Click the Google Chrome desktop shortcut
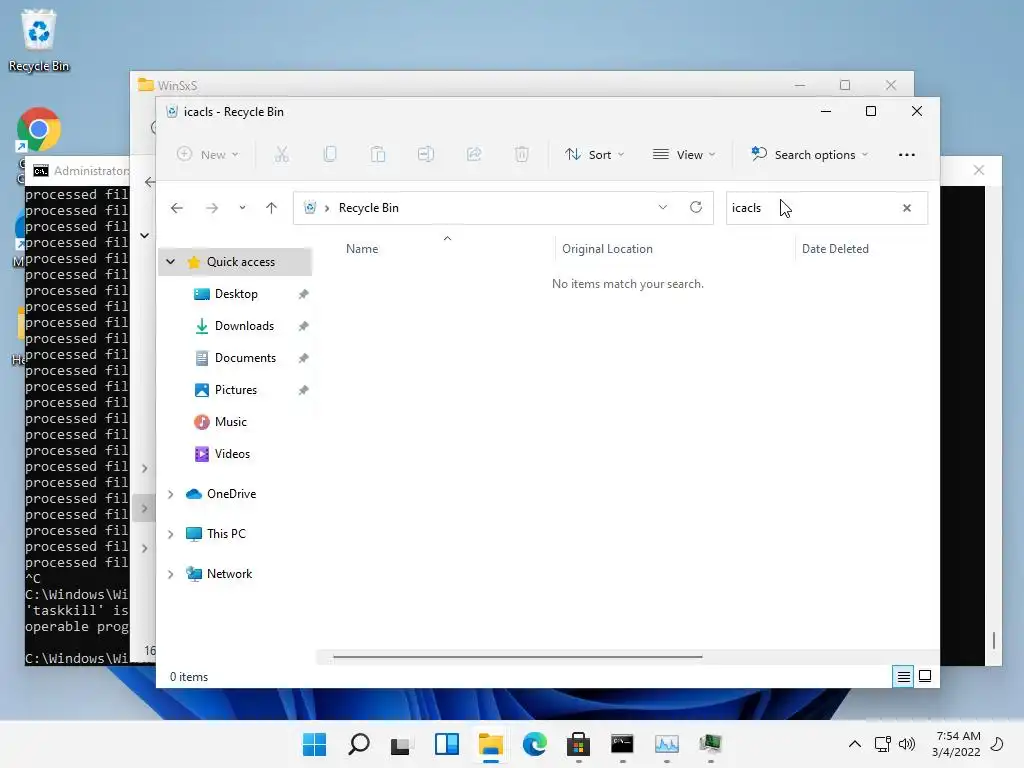Image resolution: width=1024 pixels, height=768 pixels. click(39, 129)
